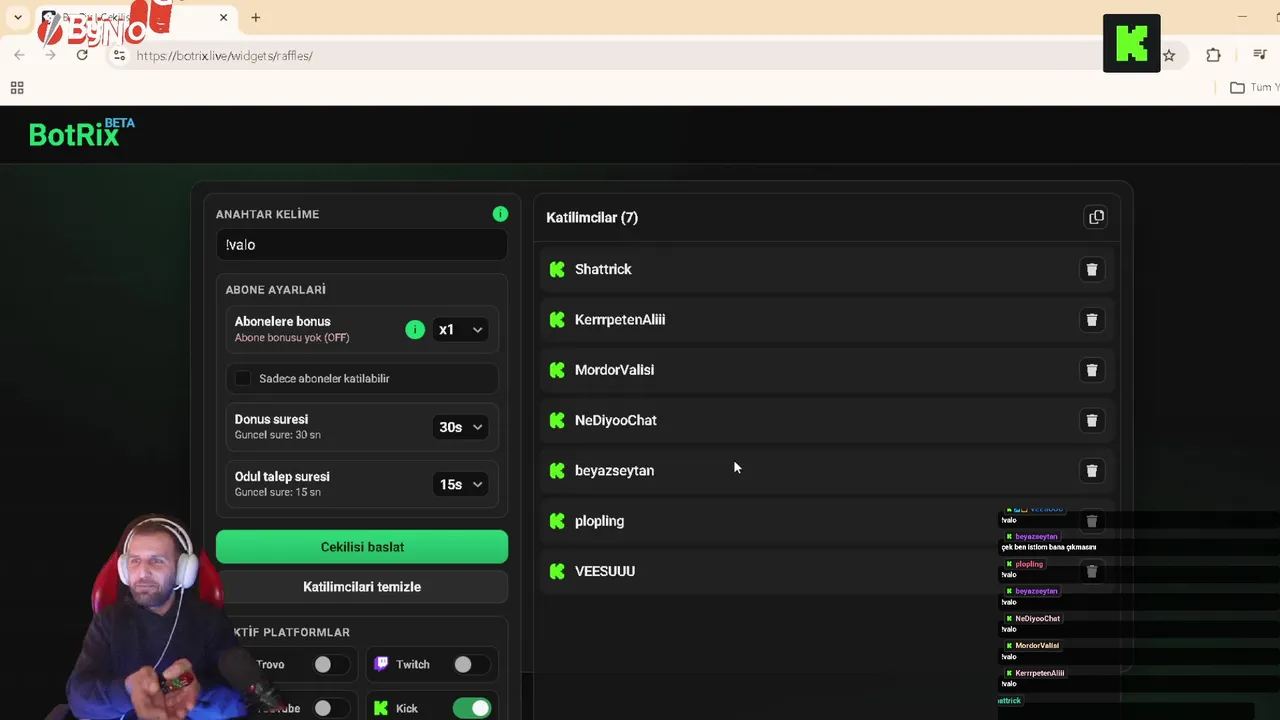Click ABONE AYARLARI section label
Image resolution: width=1280 pixels, height=720 pixels.
click(x=276, y=290)
